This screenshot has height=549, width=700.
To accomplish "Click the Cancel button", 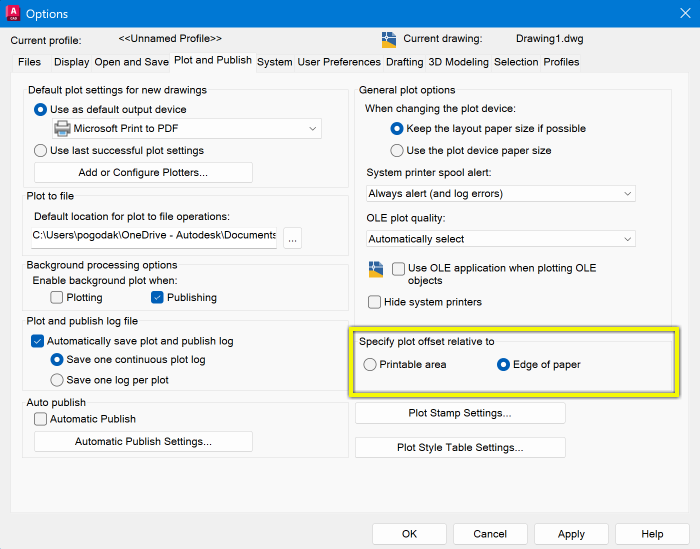I will 490,534.
